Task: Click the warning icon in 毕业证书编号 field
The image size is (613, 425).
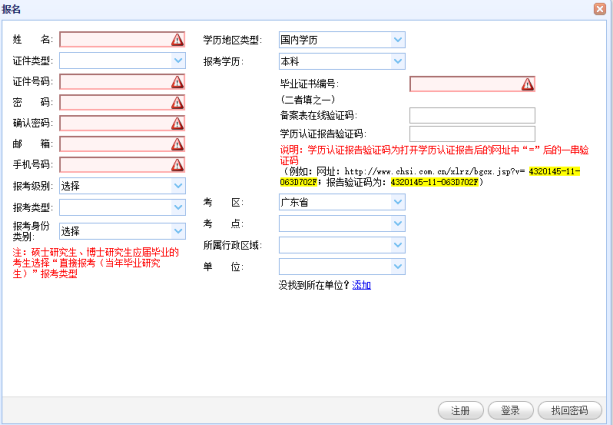Action: coord(527,85)
